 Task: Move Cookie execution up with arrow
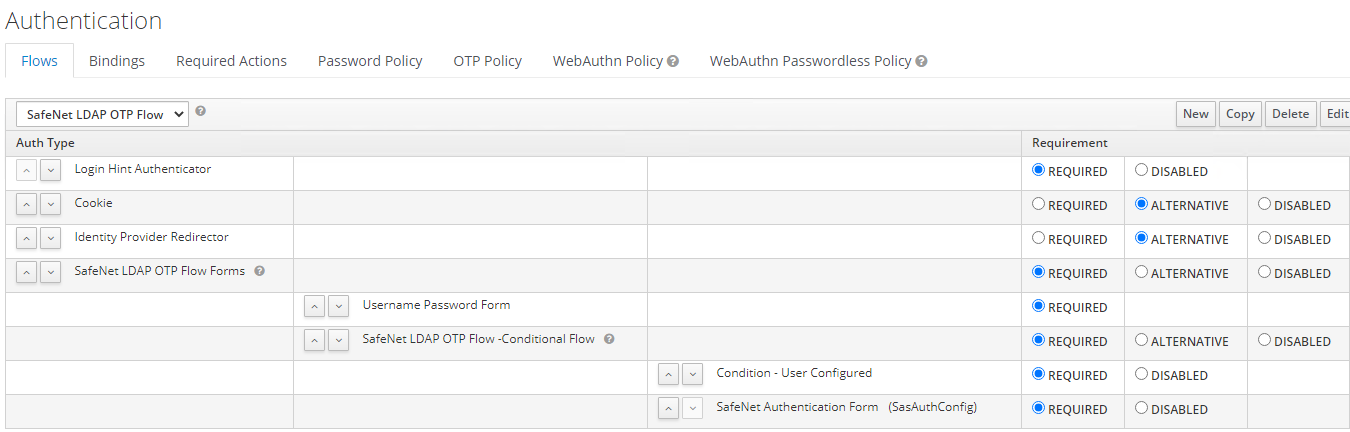(x=27, y=205)
